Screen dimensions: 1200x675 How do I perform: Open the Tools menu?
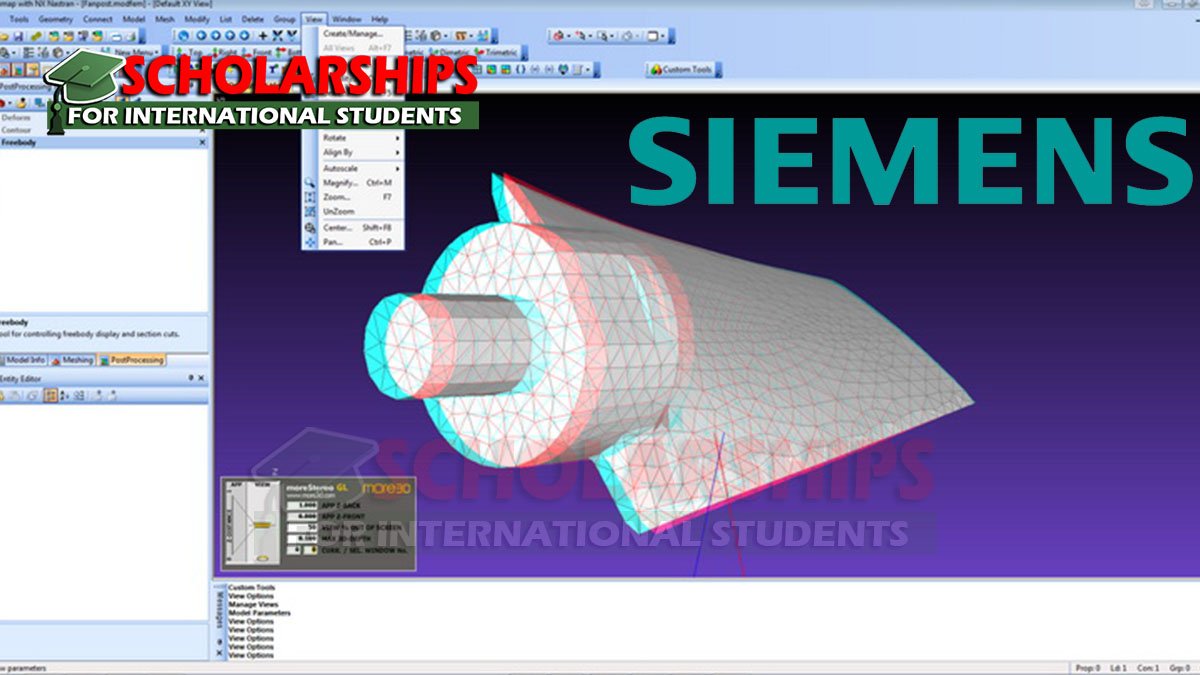[18, 19]
